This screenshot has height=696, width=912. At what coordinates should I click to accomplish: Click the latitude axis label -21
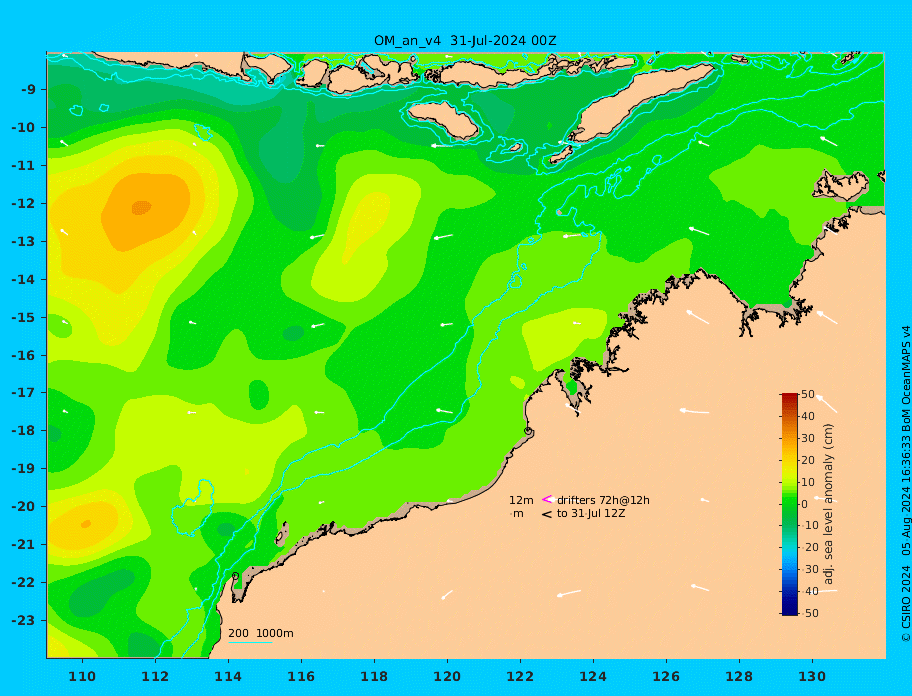coord(24,545)
